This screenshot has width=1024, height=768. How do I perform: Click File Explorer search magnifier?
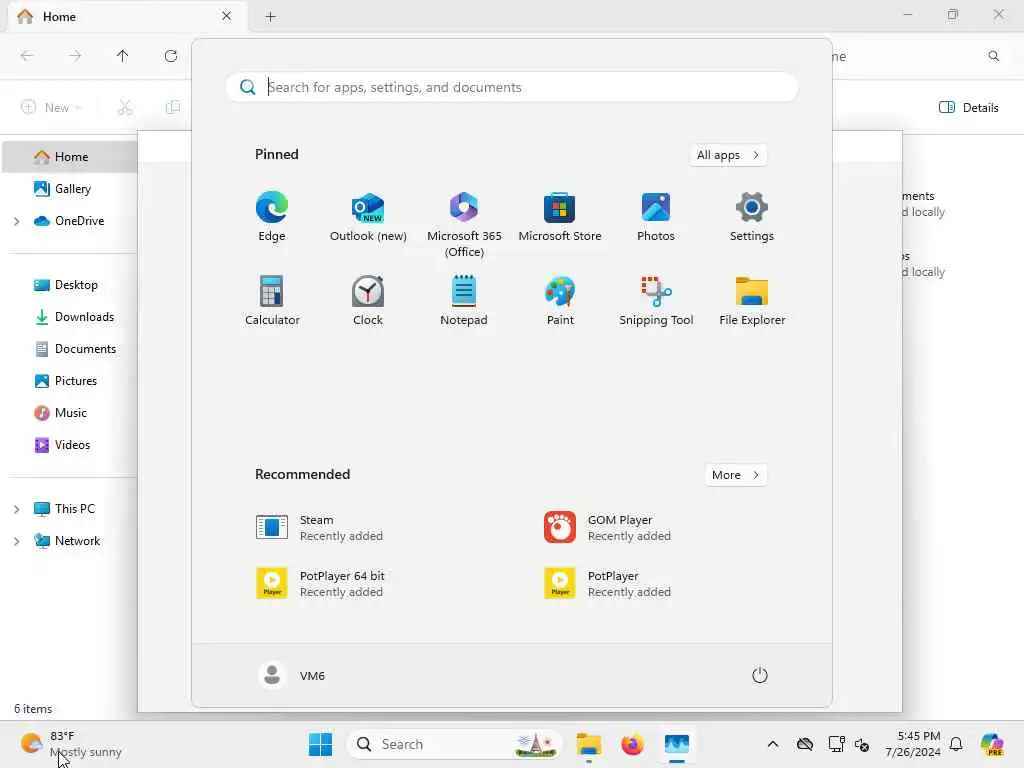pos(993,56)
